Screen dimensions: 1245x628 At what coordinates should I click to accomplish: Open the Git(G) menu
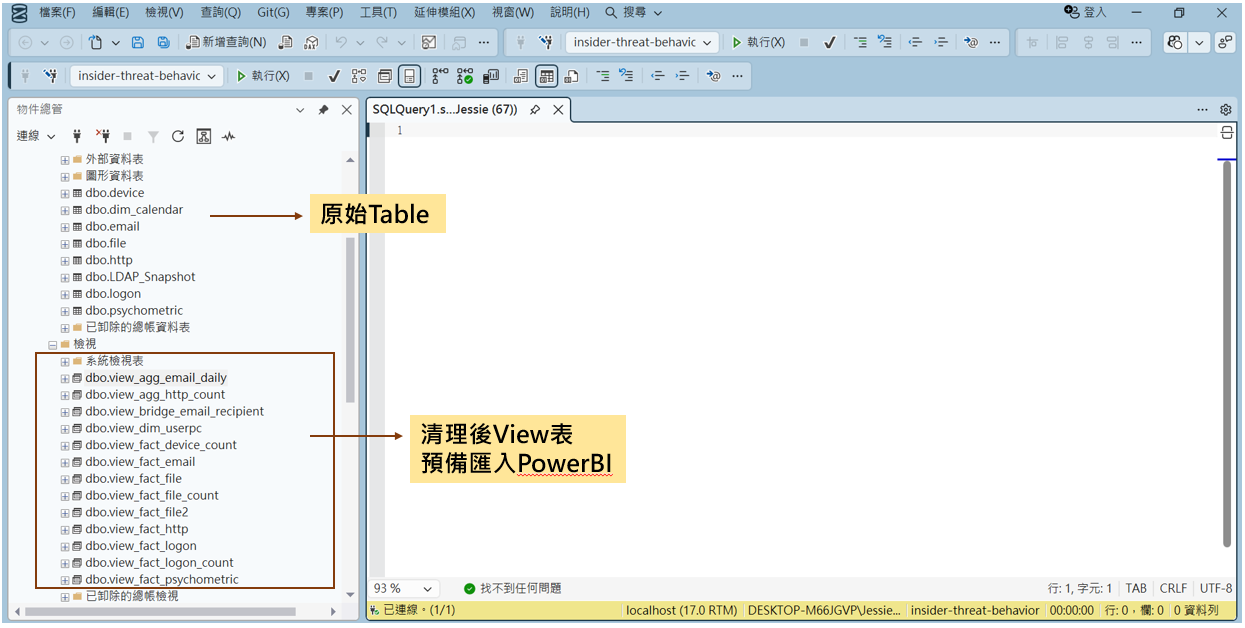pos(273,12)
